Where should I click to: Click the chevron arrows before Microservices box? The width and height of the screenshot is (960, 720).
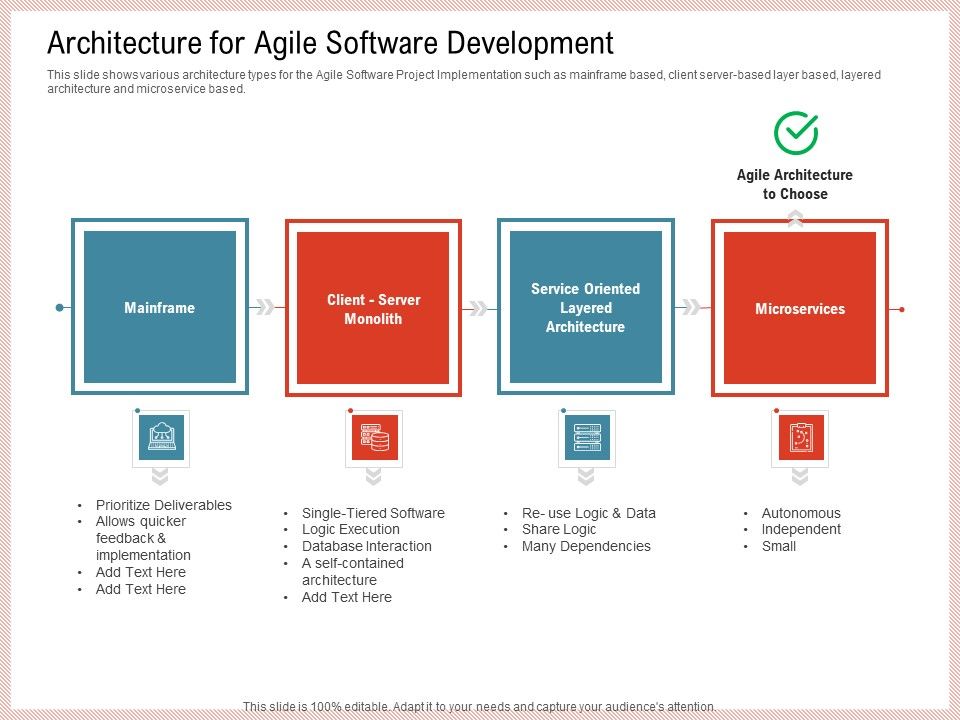point(691,307)
